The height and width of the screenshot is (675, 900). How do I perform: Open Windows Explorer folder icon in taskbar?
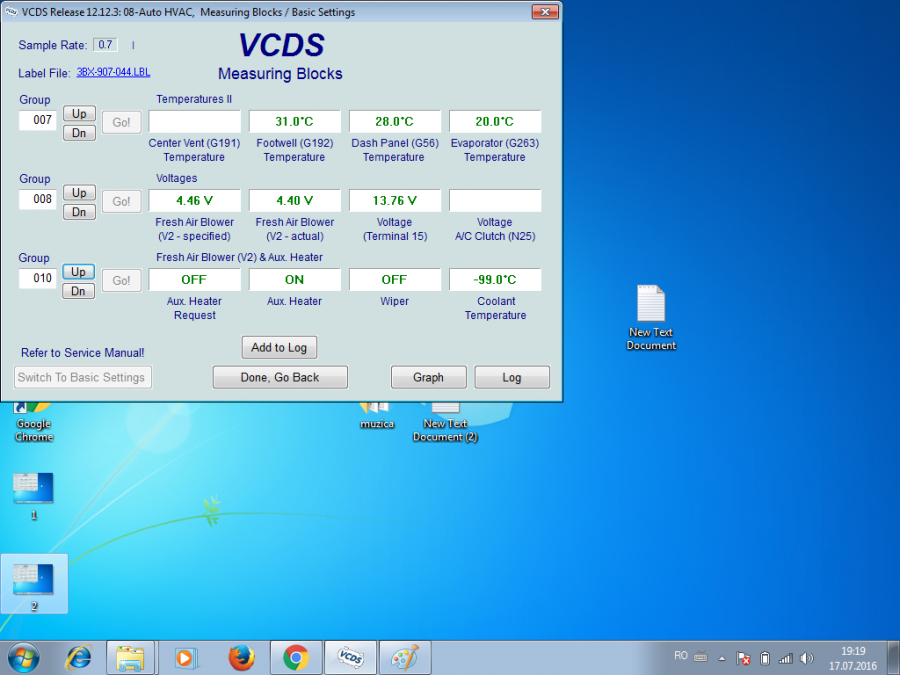tap(132, 657)
